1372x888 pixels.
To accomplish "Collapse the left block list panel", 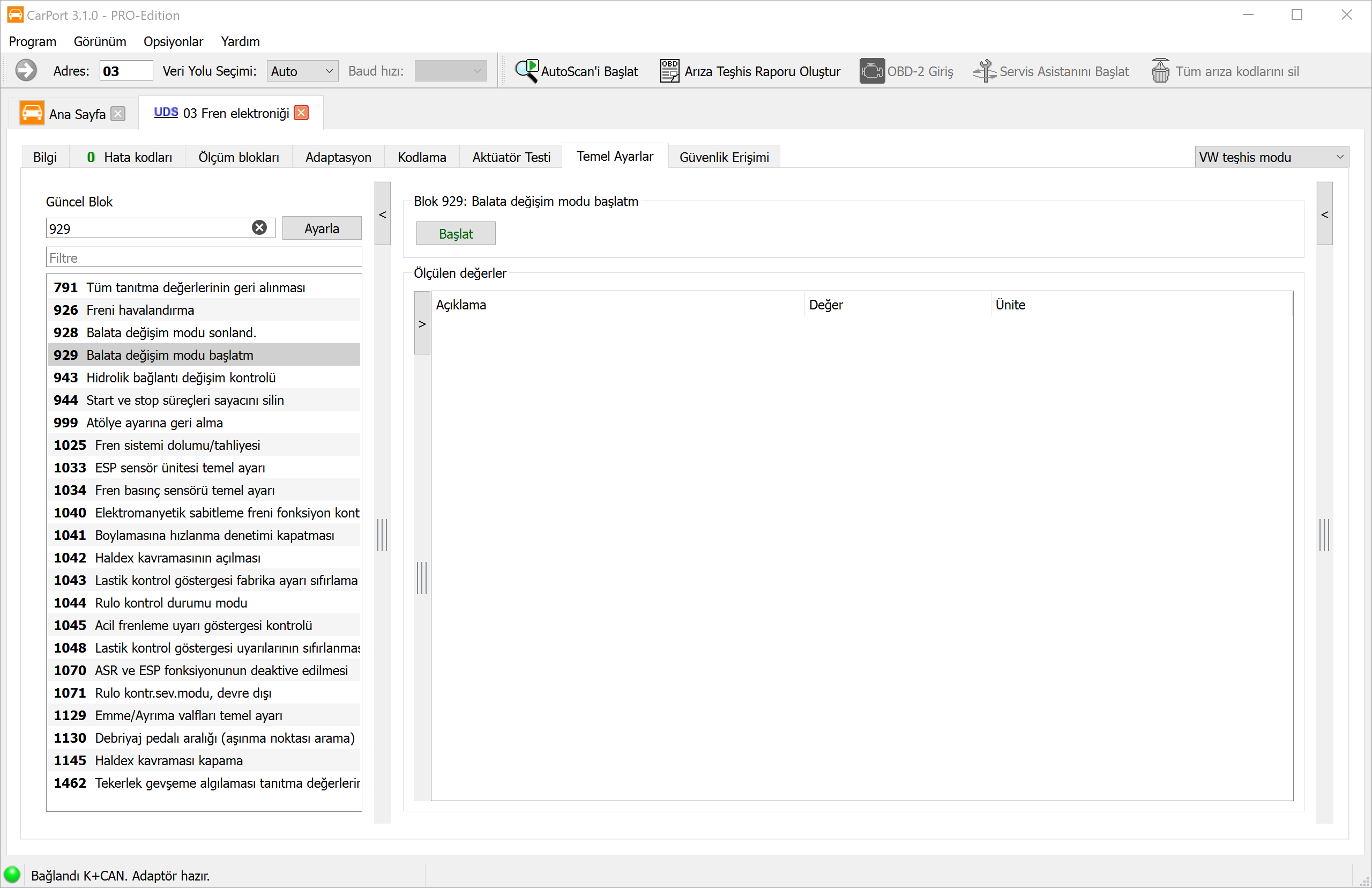I will point(383,214).
